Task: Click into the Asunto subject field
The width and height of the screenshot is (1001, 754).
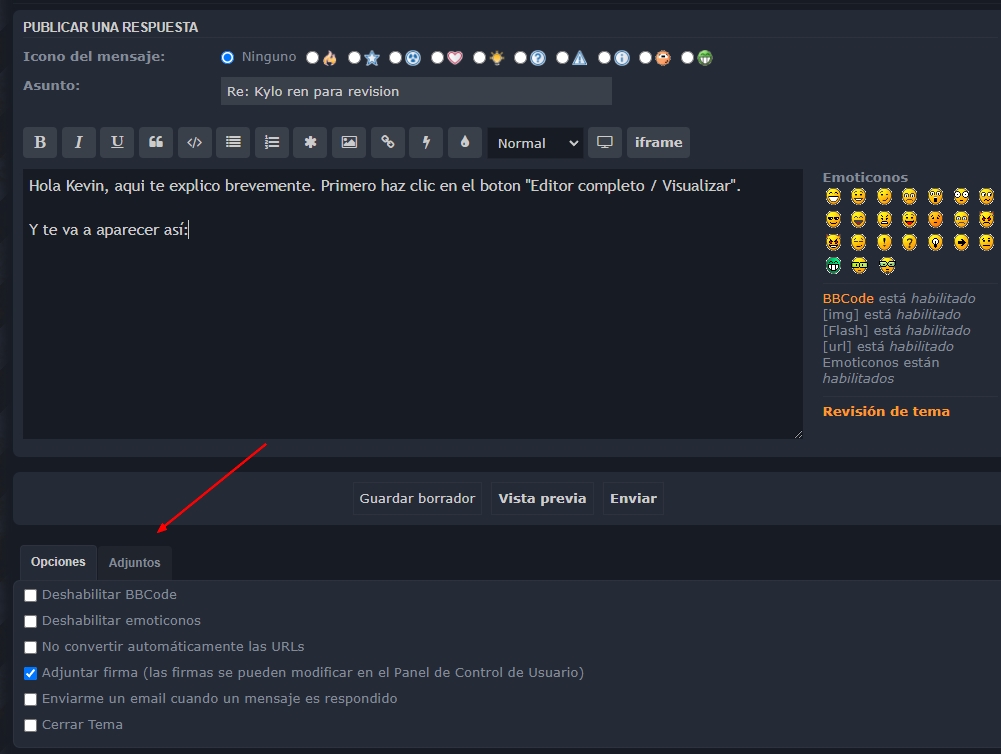Action: (x=416, y=91)
